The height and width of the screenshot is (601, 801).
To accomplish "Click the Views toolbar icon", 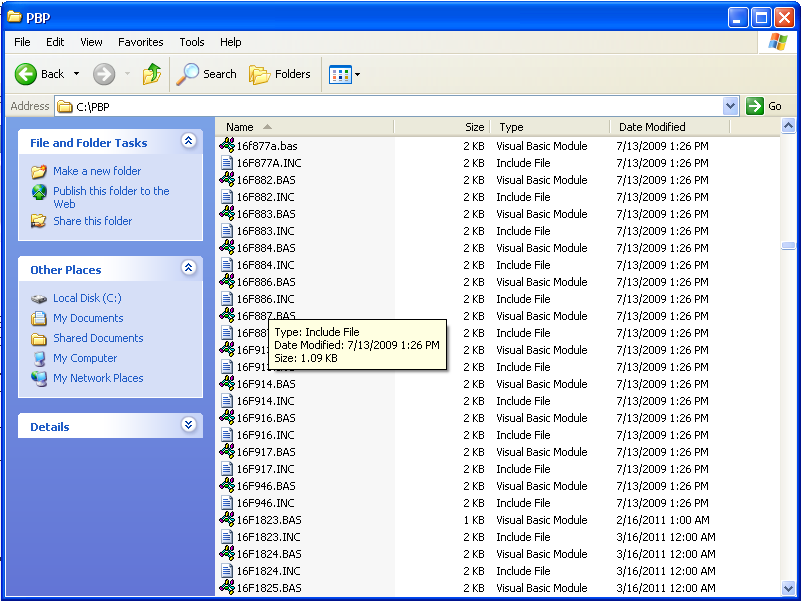I will 340,74.
